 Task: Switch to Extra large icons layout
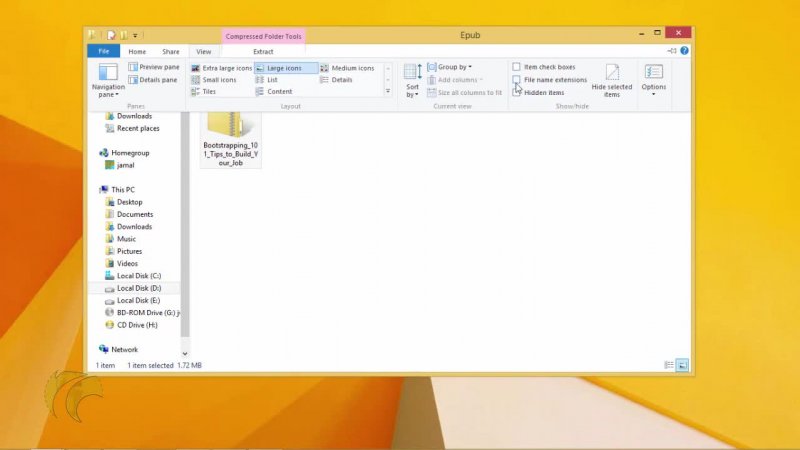click(x=222, y=68)
